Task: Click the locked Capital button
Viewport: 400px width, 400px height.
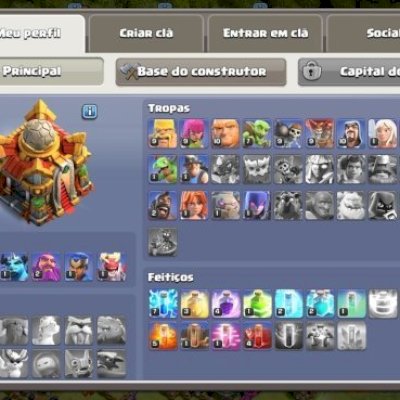Action: click(349, 72)
